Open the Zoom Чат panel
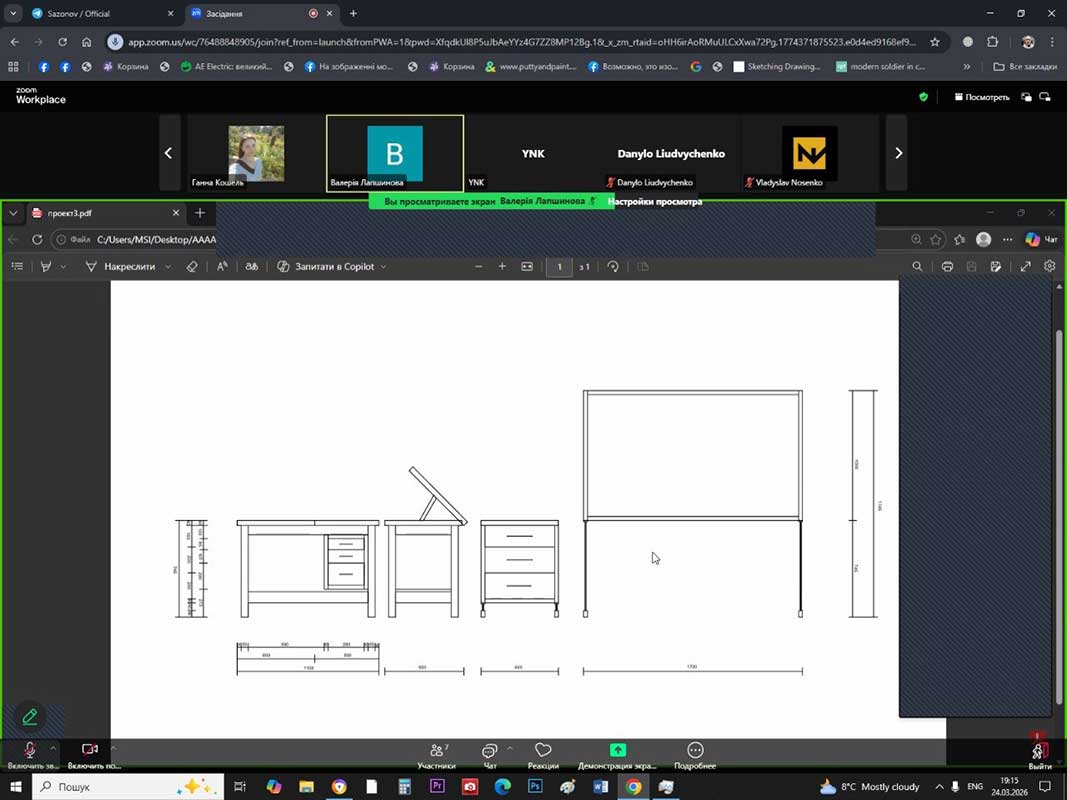 (x=489, y=753)
